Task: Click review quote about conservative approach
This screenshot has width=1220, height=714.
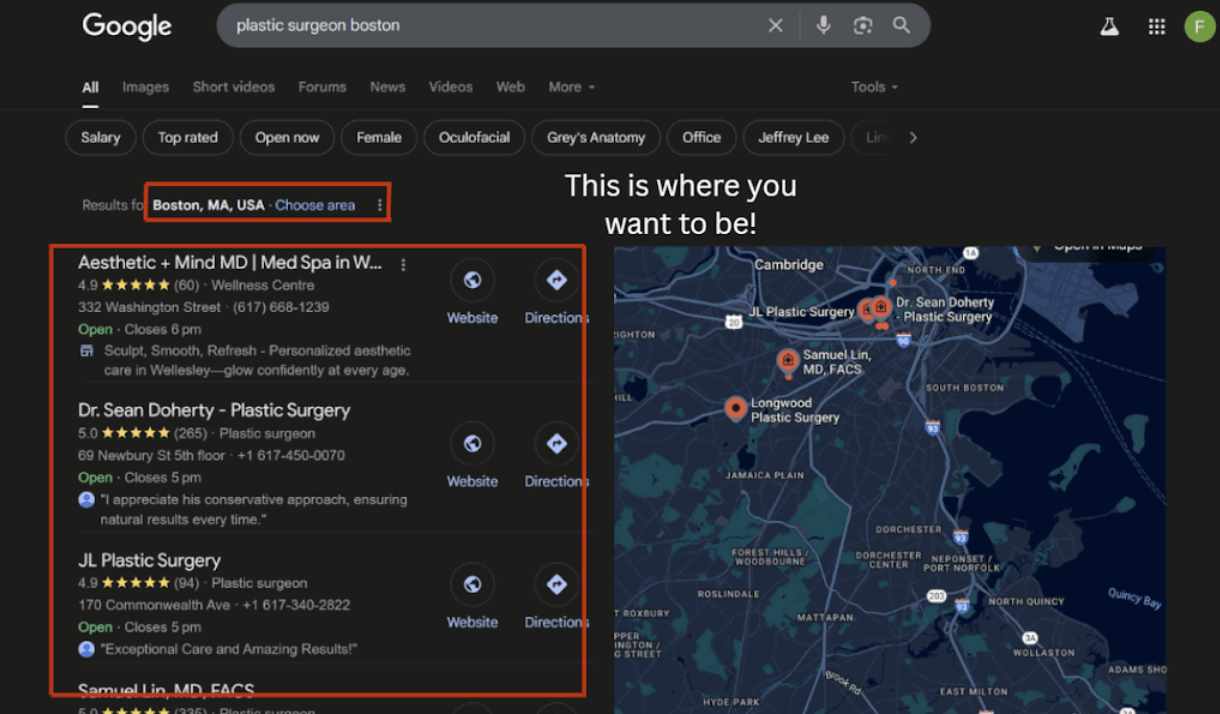Action: (254, 510)
